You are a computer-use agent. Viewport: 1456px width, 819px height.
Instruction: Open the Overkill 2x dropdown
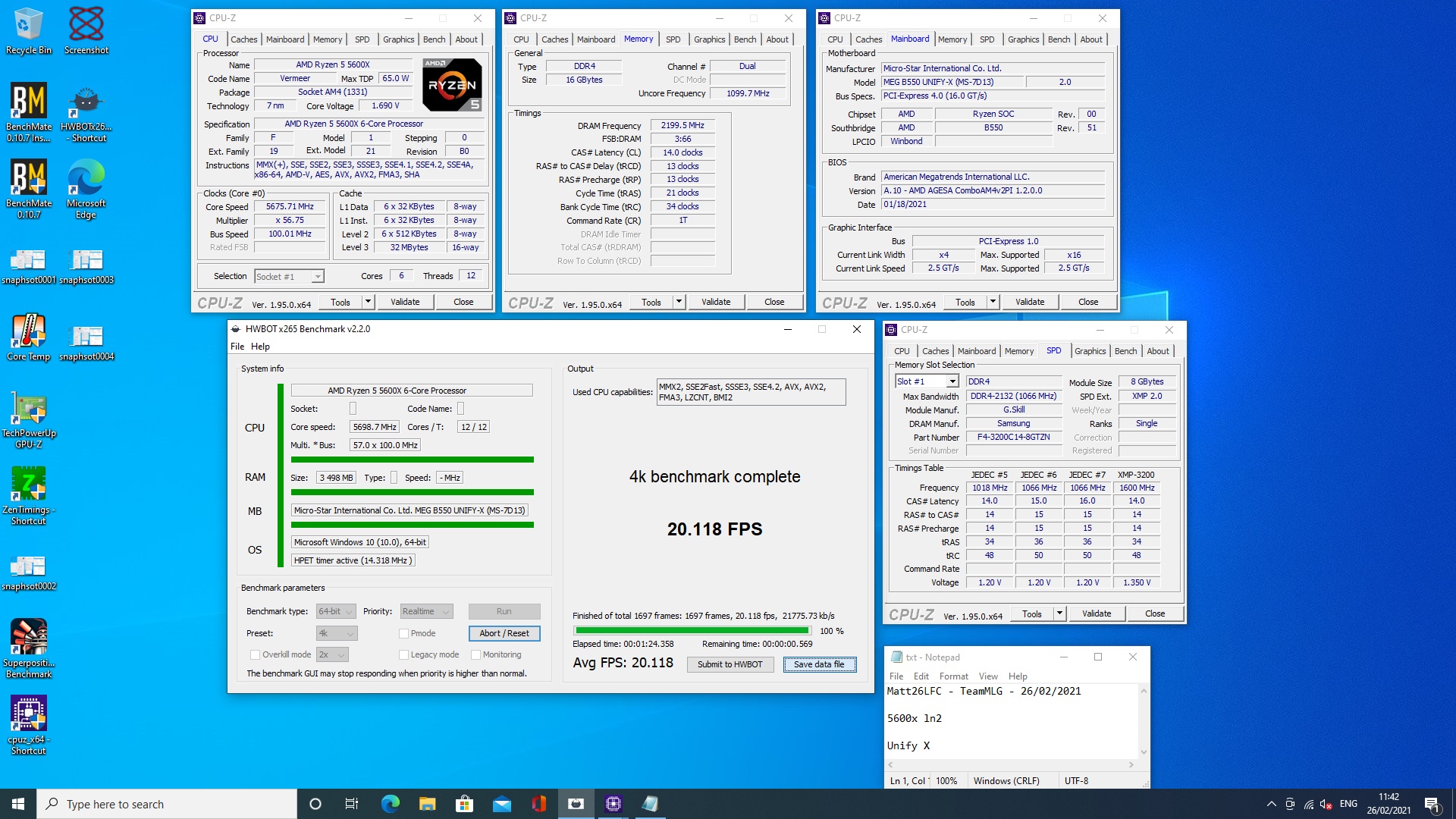pos(331,654)
